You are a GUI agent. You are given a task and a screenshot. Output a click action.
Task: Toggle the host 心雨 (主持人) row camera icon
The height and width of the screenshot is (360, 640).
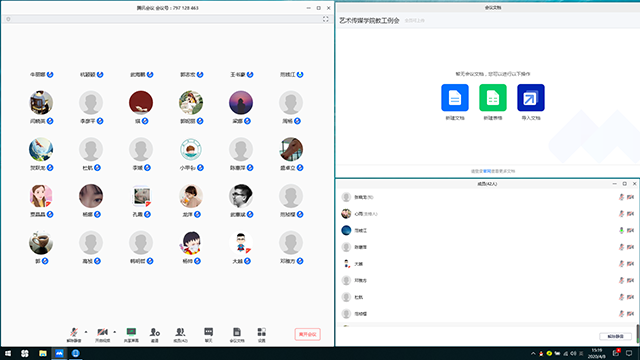pos(630,214)
